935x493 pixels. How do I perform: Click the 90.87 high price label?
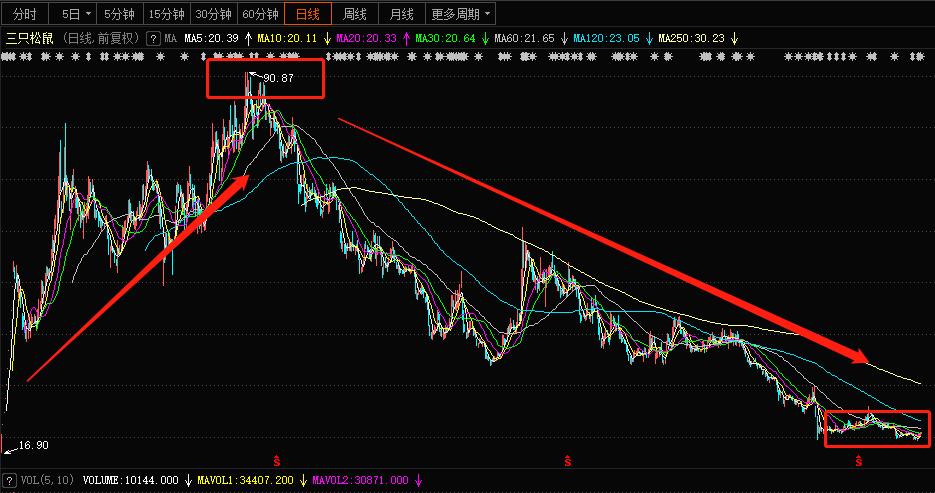click(278, 78)
